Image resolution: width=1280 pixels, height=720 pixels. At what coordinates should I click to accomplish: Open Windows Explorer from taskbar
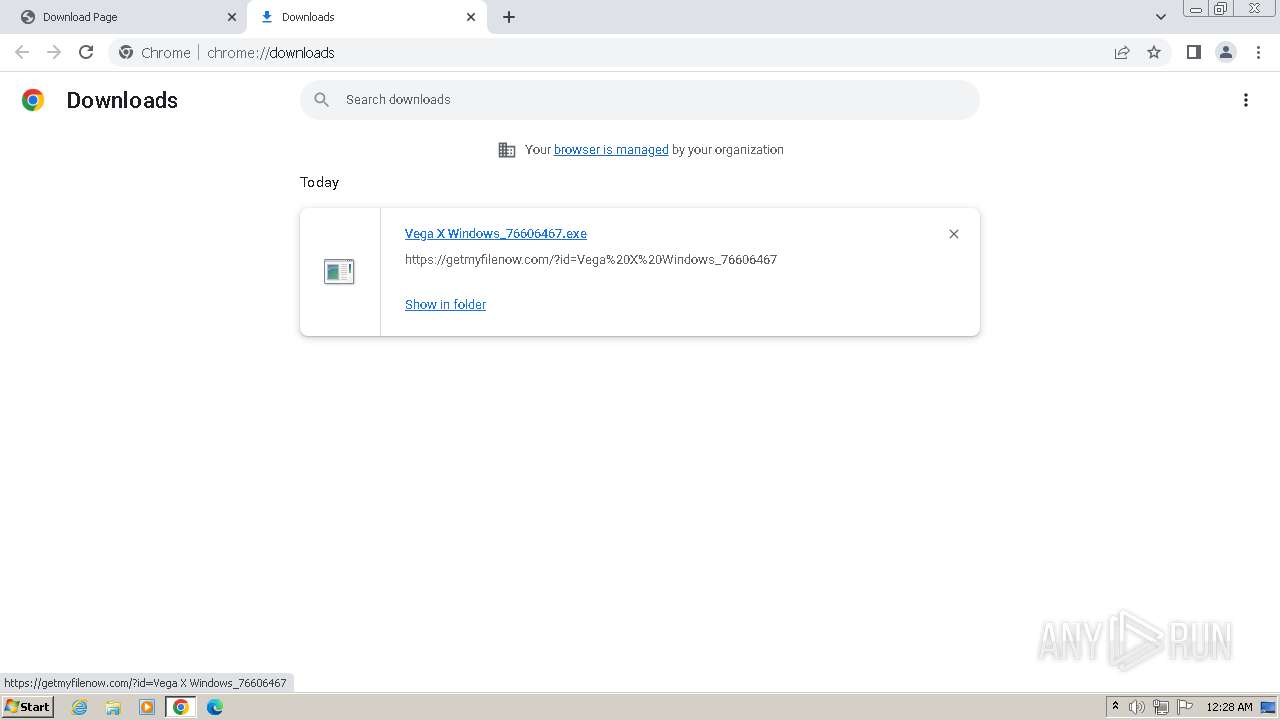point(113,707)
